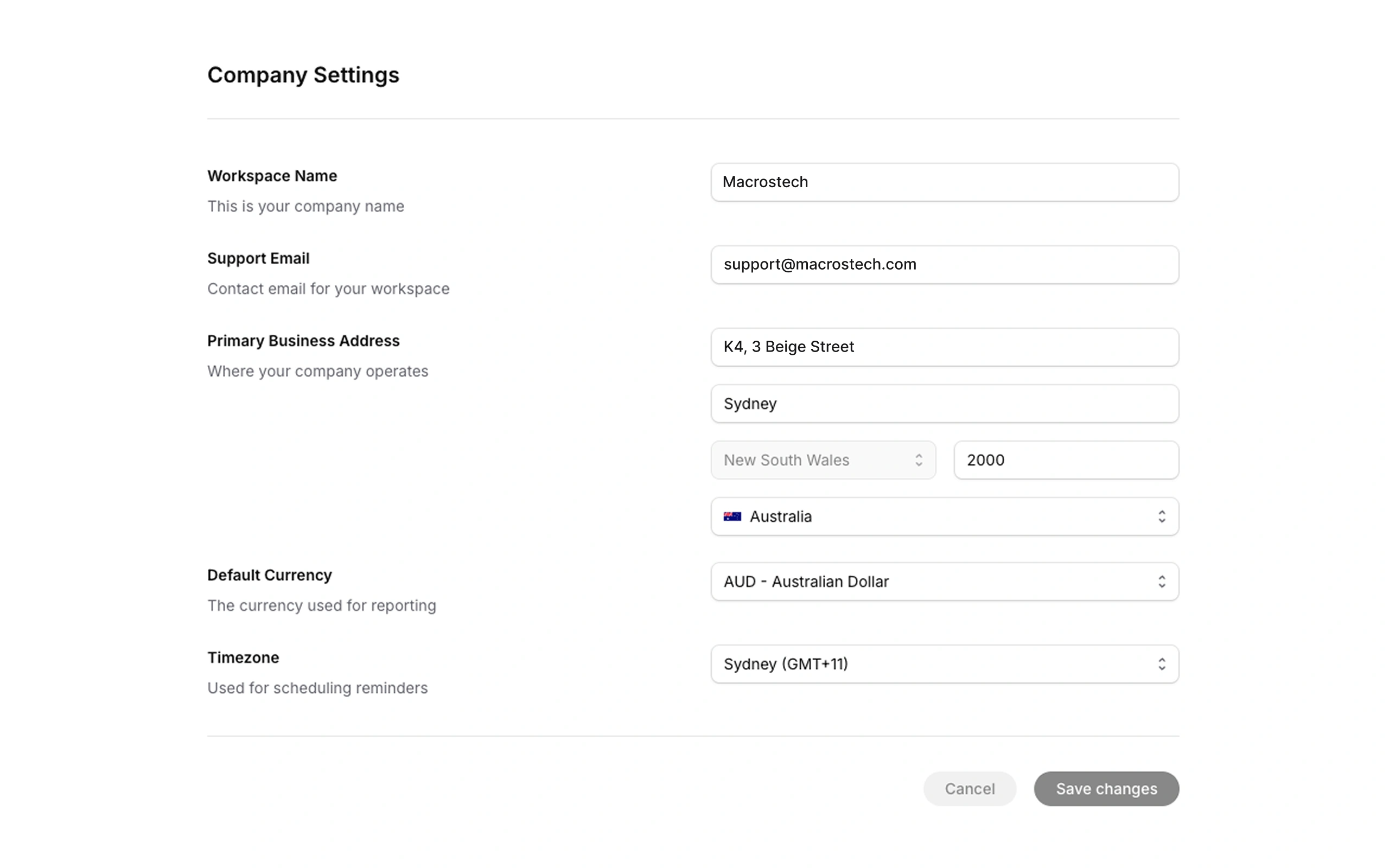
Task: Click the chevron icon on the country selector
Action: click(x=1163, y=516)
